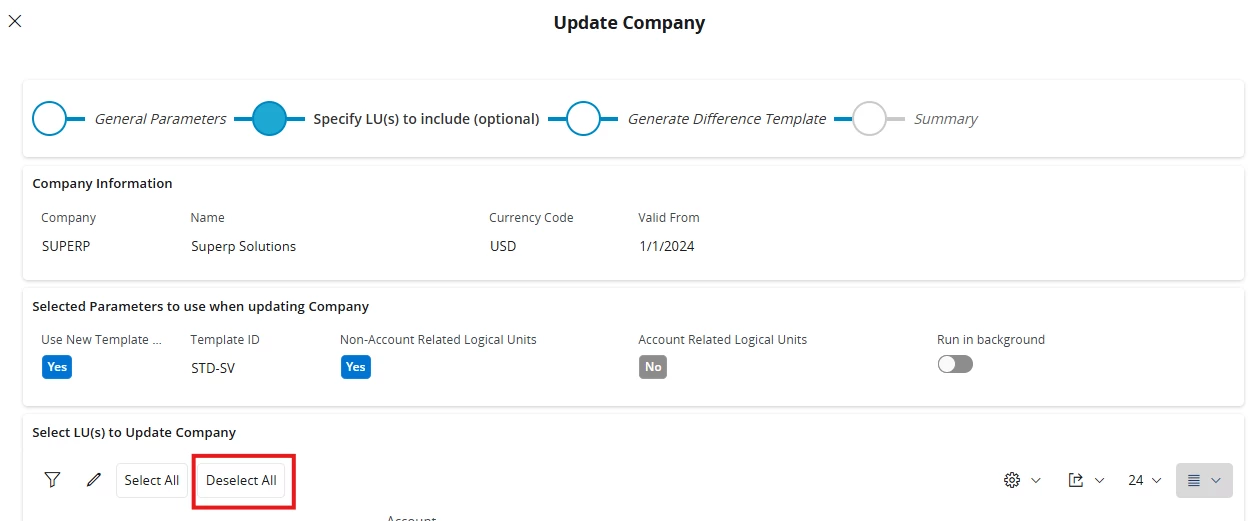Open the gear settings menu for the LU list

pyautogui.click(x=1012, y=480)
